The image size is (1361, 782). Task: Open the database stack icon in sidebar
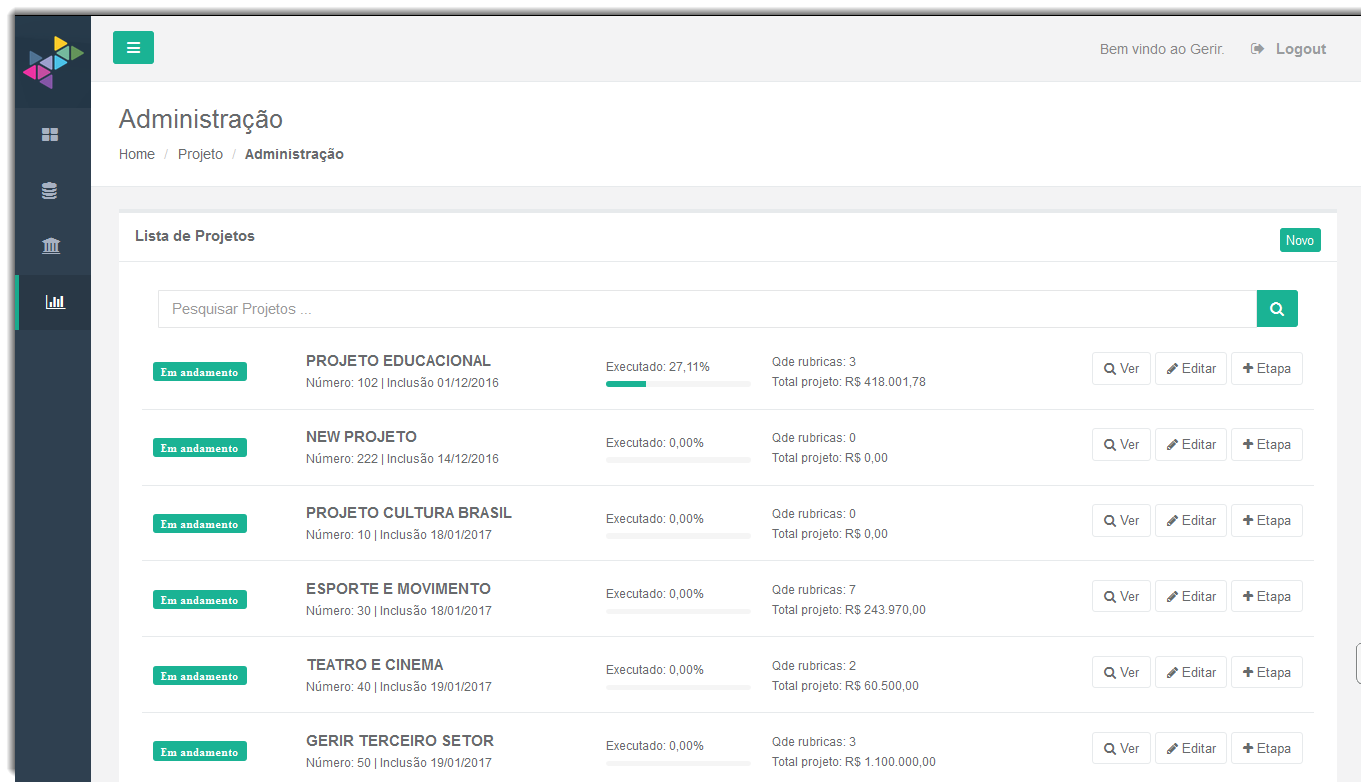(x=50, y=191)
